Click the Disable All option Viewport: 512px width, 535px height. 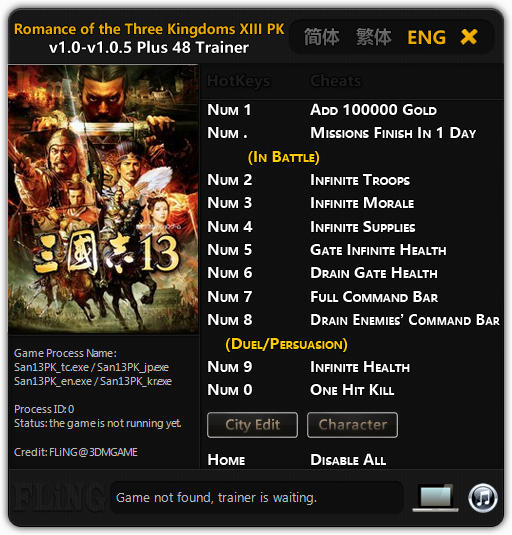click(348, 460)
